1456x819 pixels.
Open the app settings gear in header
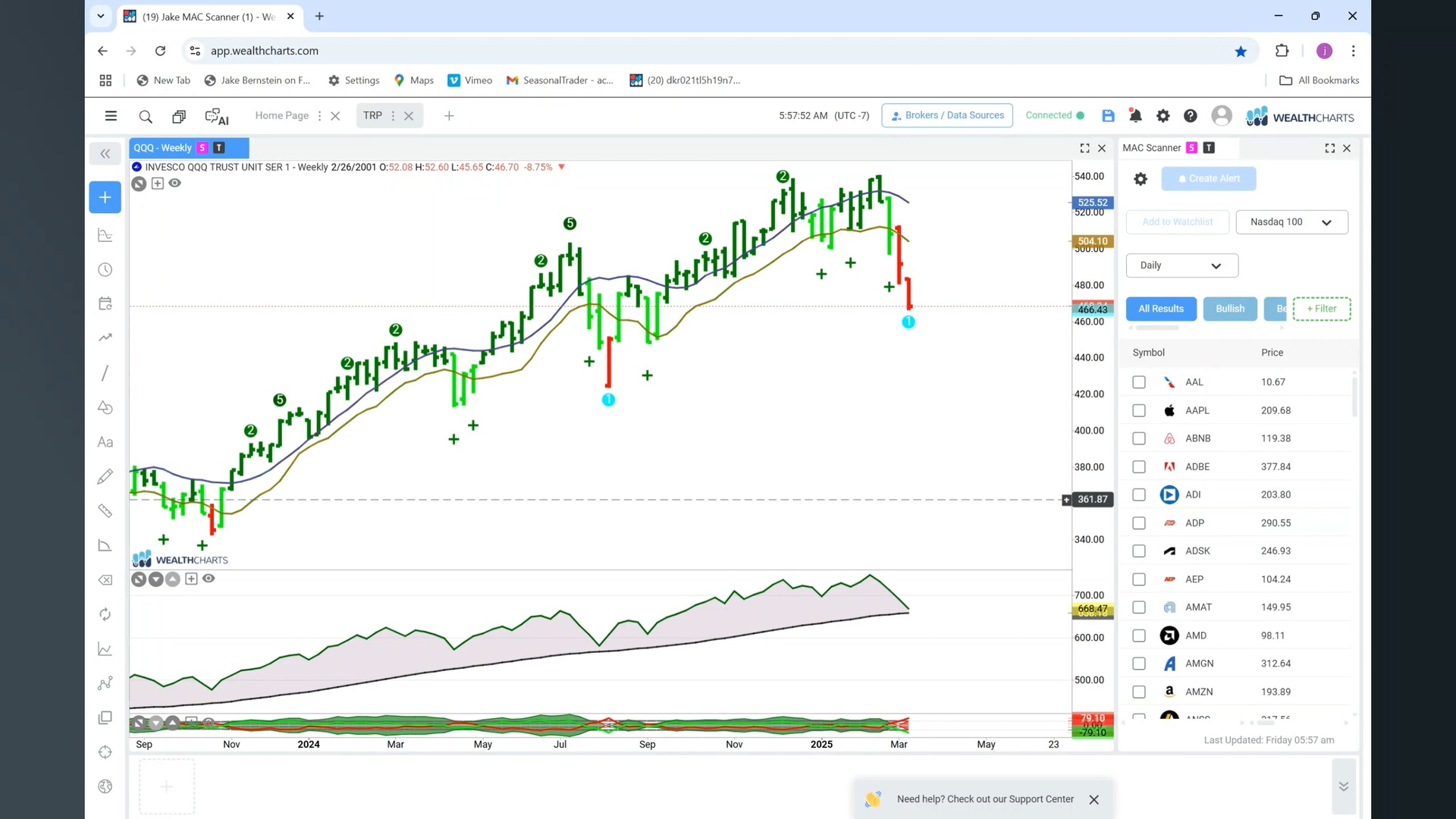tap(1163, 115)
